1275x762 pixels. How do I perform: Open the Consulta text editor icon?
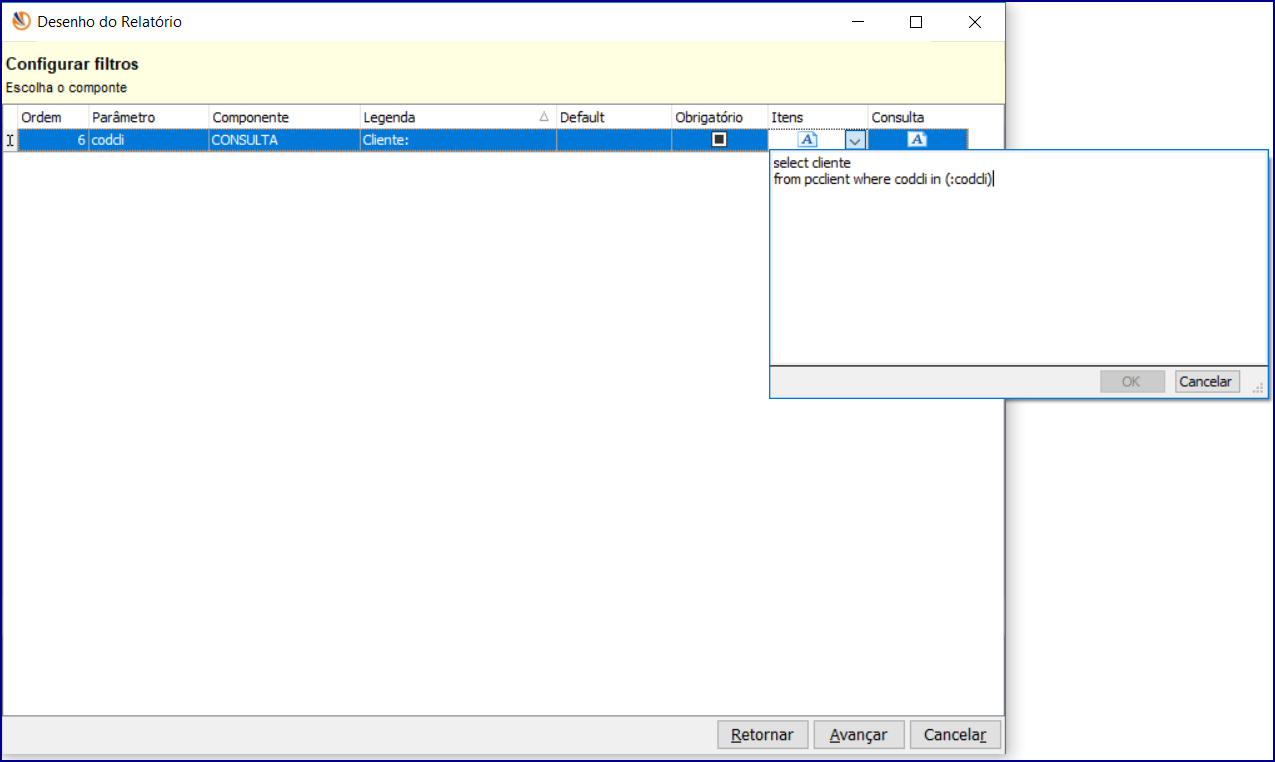[x=917, y=140]
